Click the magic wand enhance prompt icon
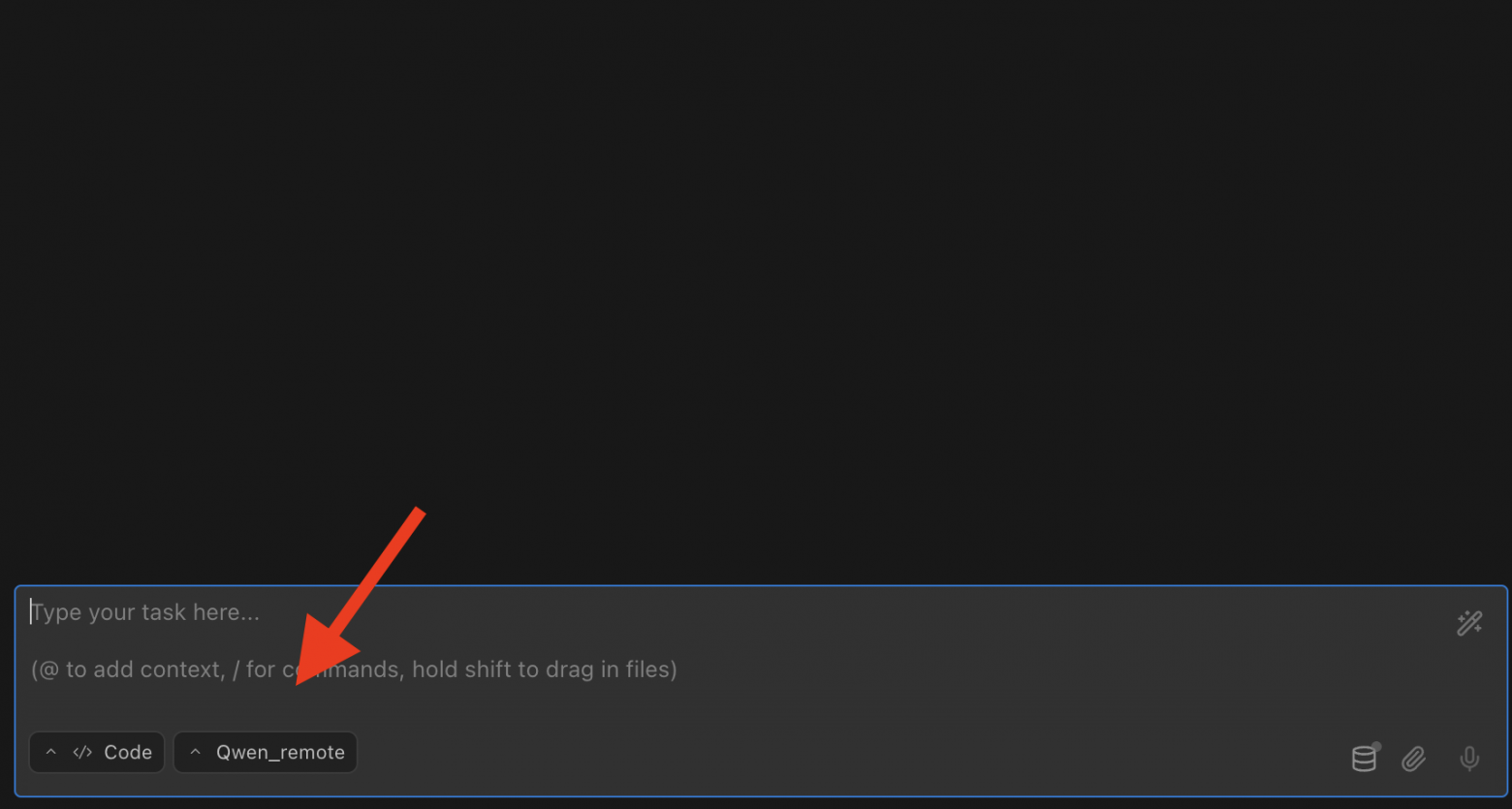1512x809 pixels. pos(1469,623)
